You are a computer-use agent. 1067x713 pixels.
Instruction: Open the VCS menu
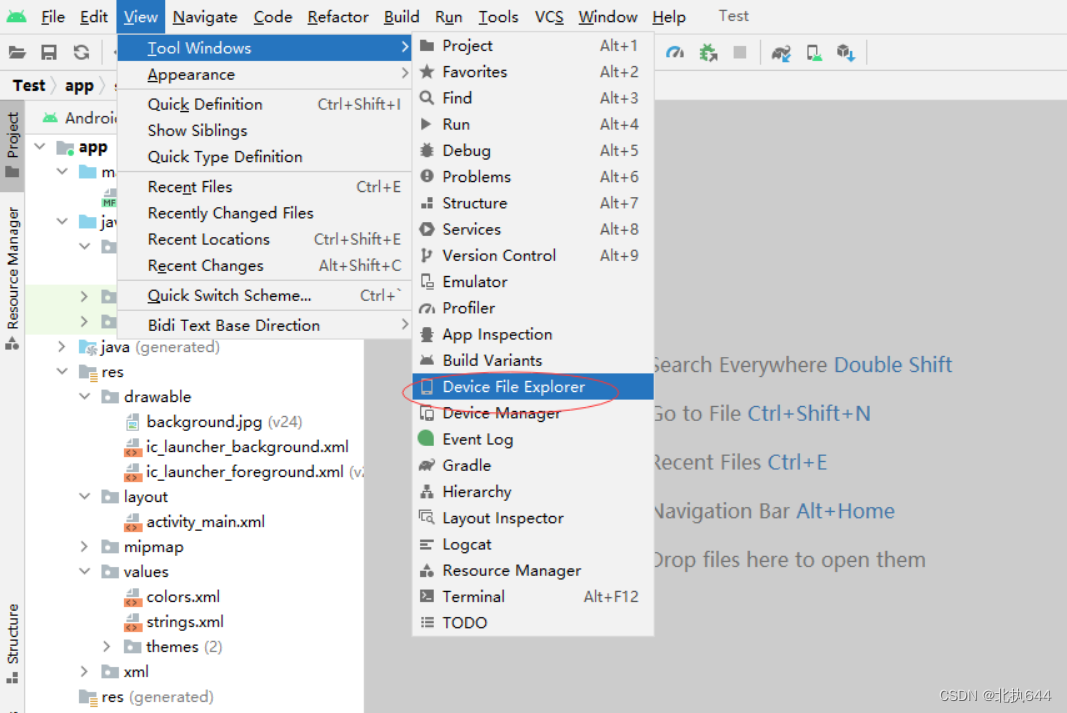pyautogui.click(x=549, y=16)
